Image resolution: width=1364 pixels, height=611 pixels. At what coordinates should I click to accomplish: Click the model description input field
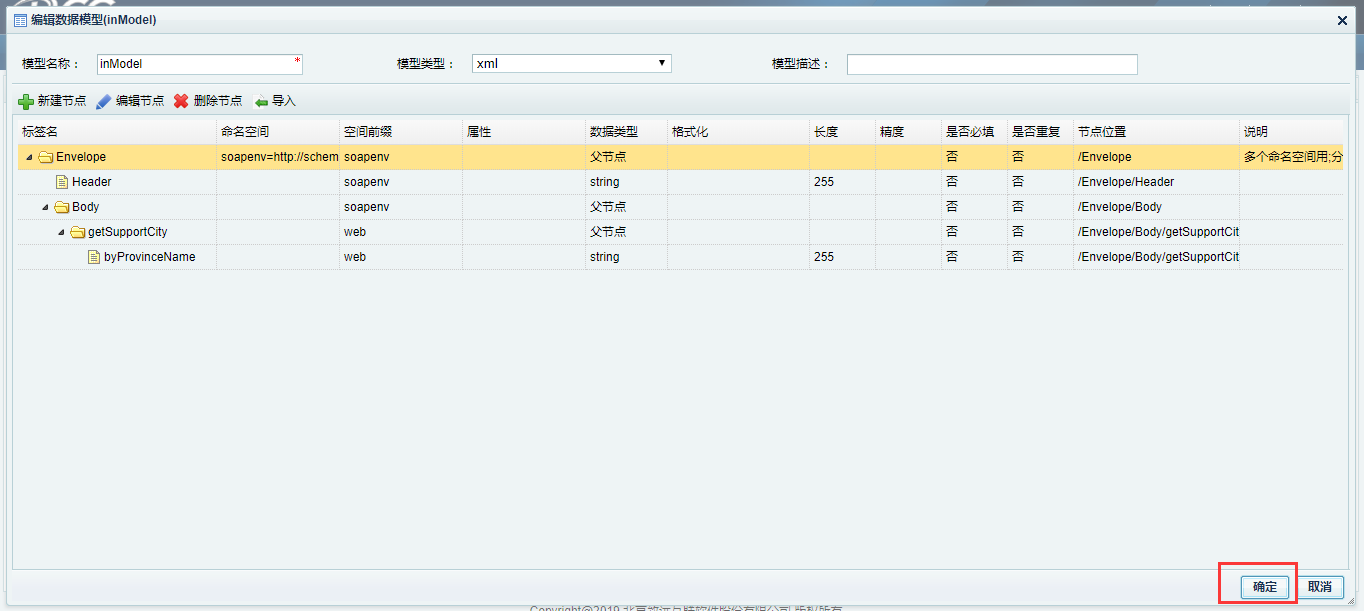pyautogui.click(x=991, y=64)
